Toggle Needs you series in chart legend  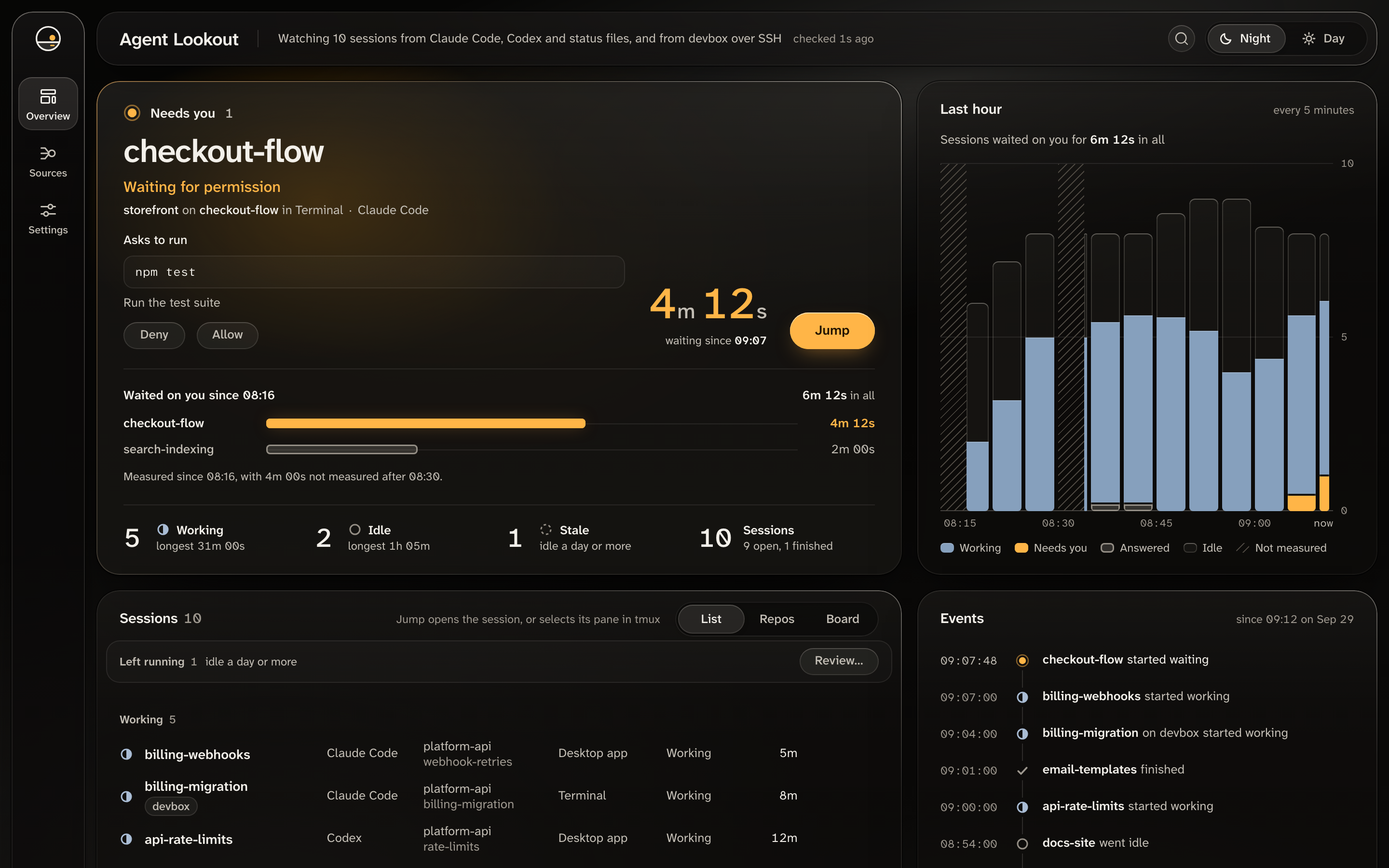(x=1050, y=548)
